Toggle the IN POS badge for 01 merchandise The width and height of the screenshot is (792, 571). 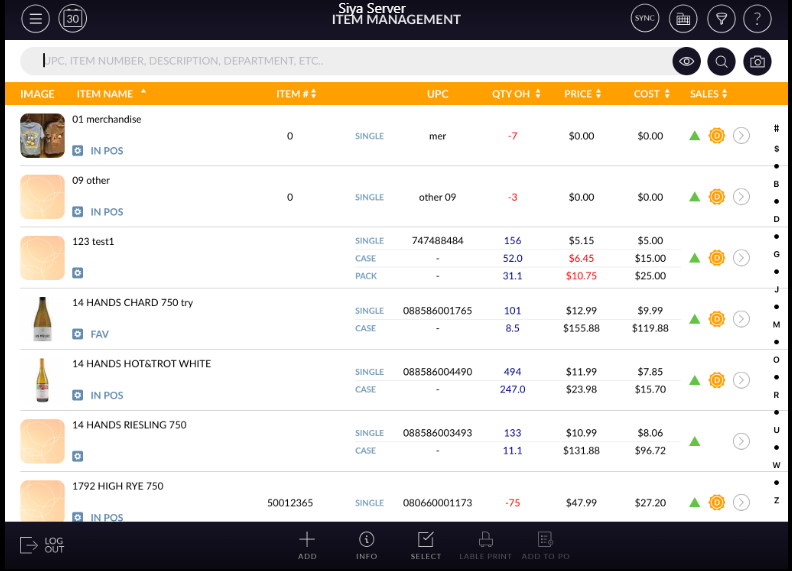[x=98, y=151]
